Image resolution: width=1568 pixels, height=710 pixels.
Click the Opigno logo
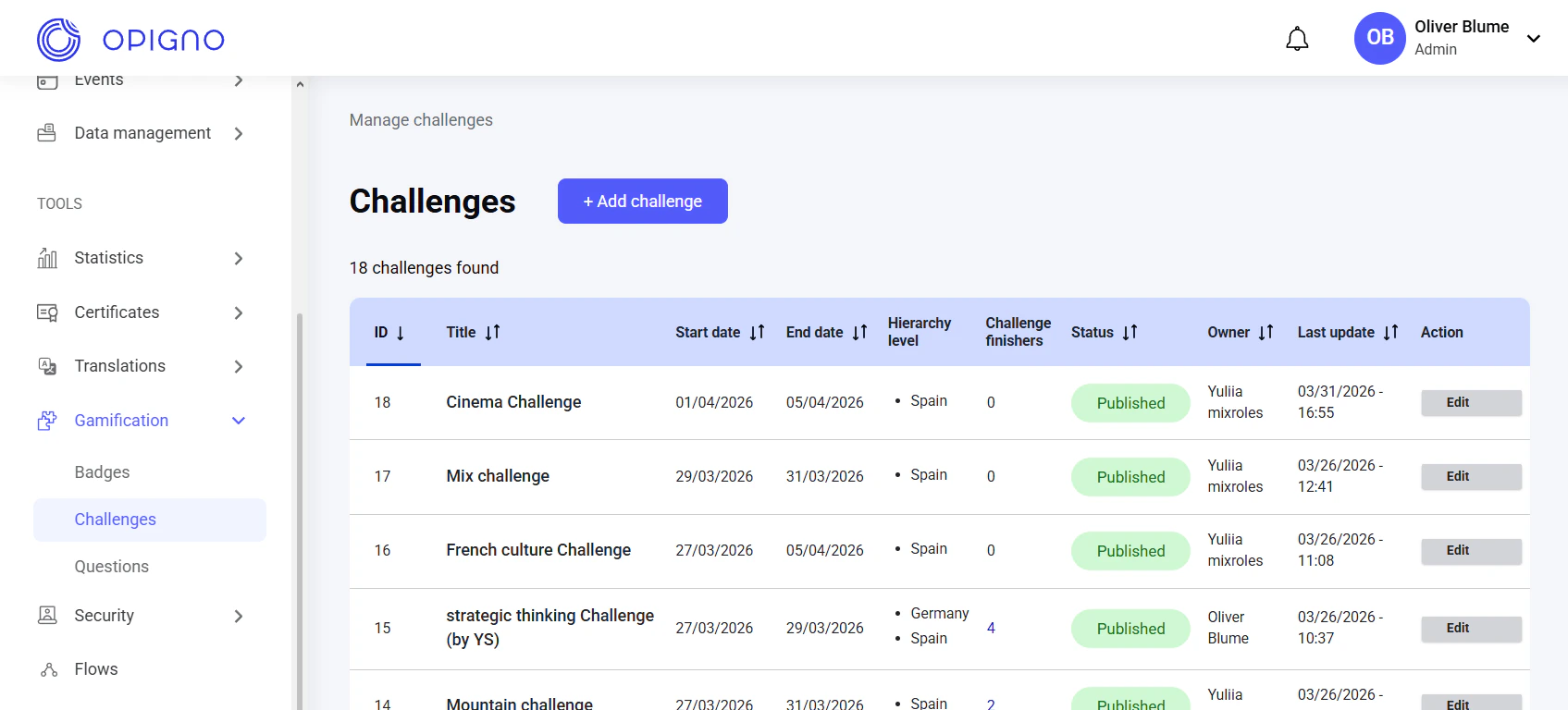click(130, 40)
